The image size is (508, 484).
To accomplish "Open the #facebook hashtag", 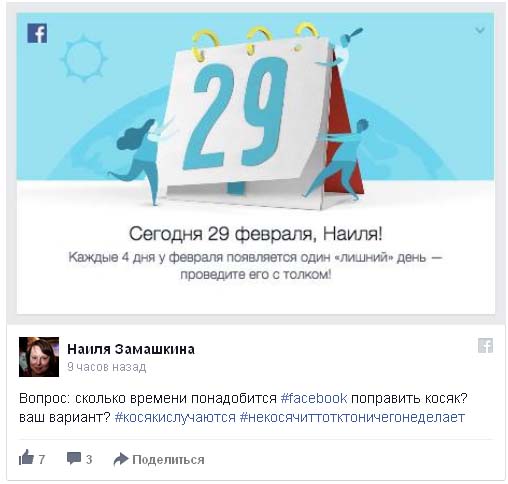I will [314, 398].
